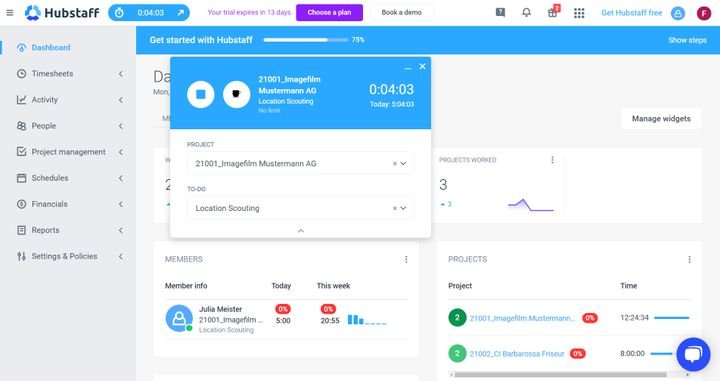The width and height of the screenshot is (720, 381).
Task: Expand Timesheets chevron
Action: pyautogui.click(x=120, y=74)
